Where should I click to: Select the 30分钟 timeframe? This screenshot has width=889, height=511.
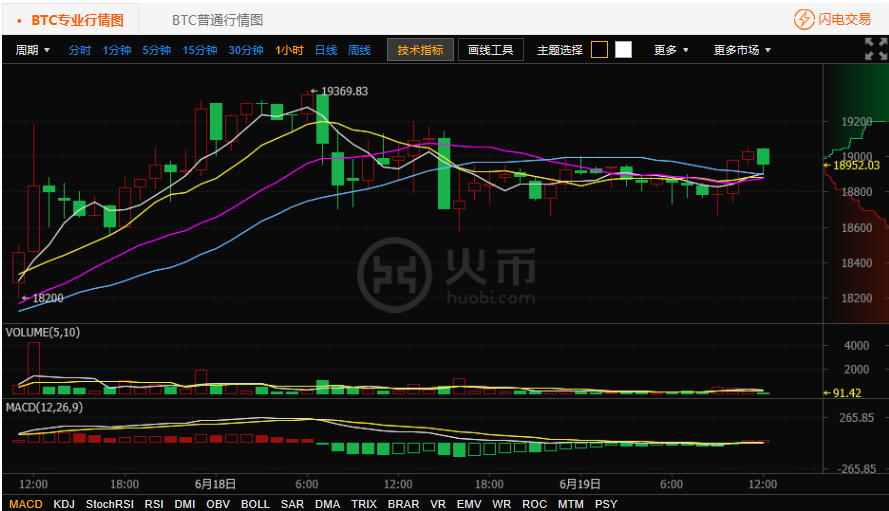[x=245, y=50]
